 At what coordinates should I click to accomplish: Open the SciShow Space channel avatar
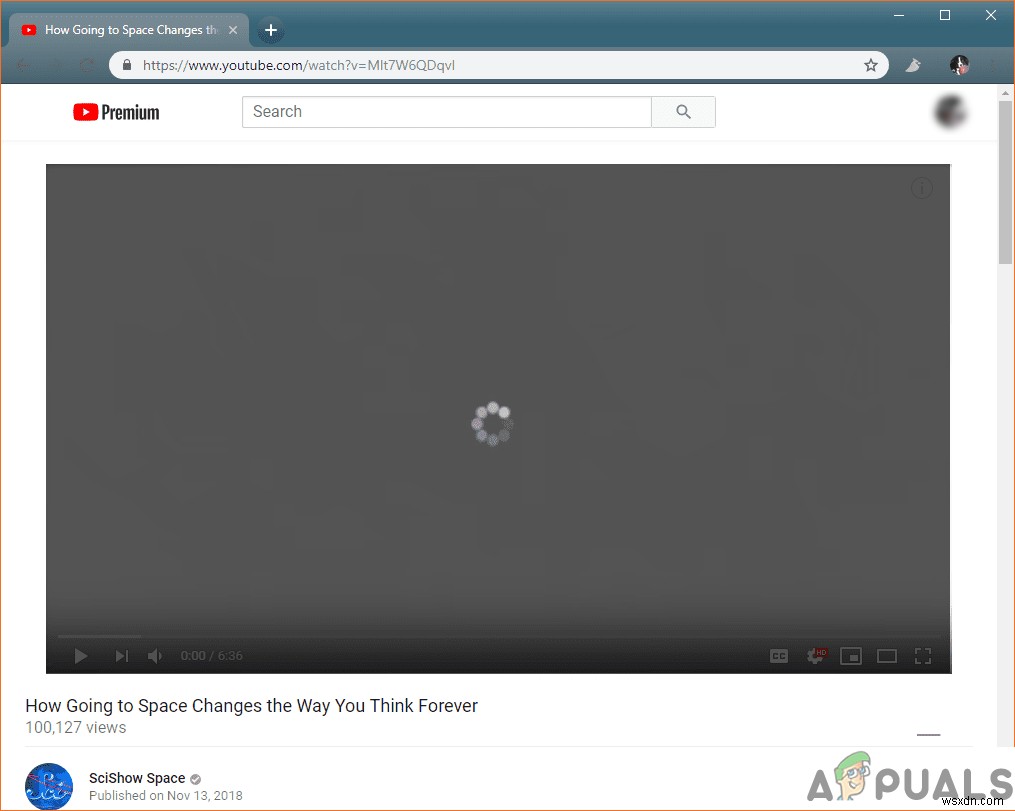pyautogui.click(x=49, y=786)
